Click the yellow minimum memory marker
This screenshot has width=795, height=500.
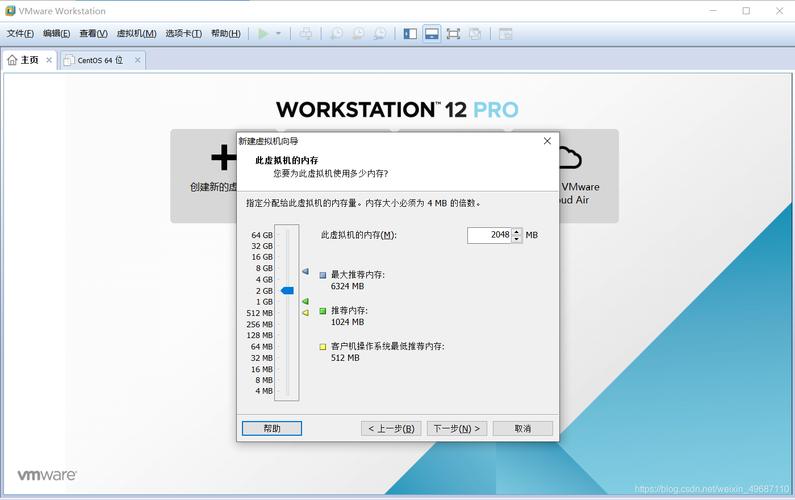pos(305,313)
